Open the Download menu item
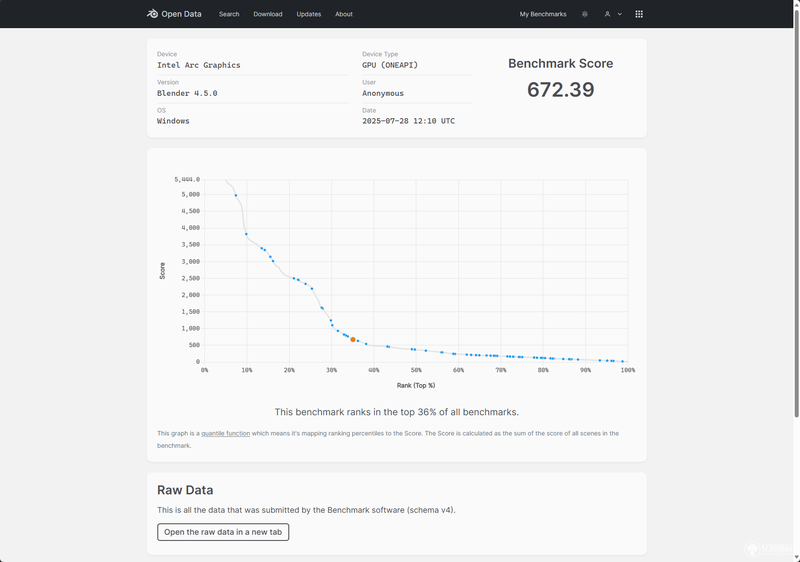Image resolution: width=800 pixels, height=562 pixels. tap(268, 14)
